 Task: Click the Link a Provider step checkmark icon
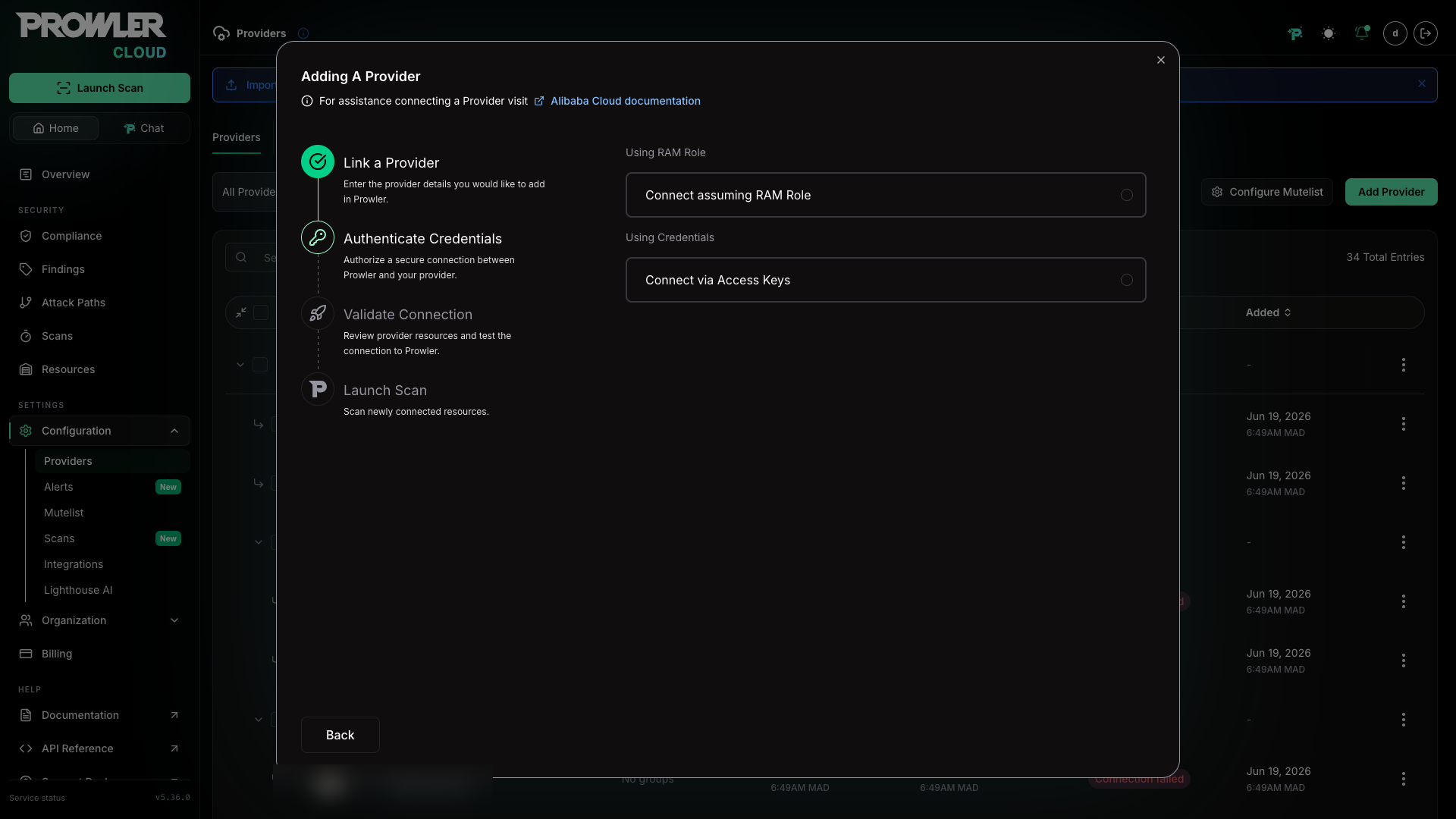pyautogui.click(x=318, y=162)
